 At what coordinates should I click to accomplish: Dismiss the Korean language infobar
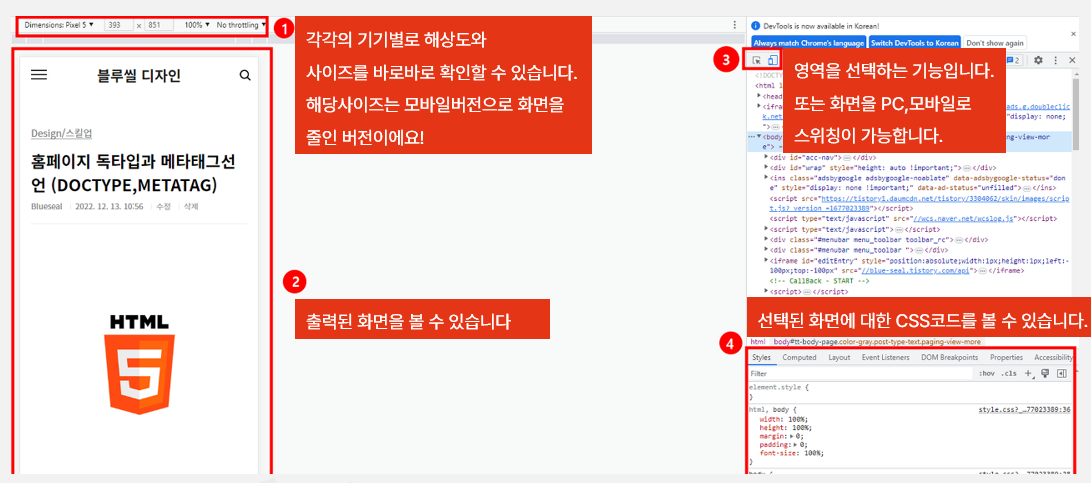1073,33
